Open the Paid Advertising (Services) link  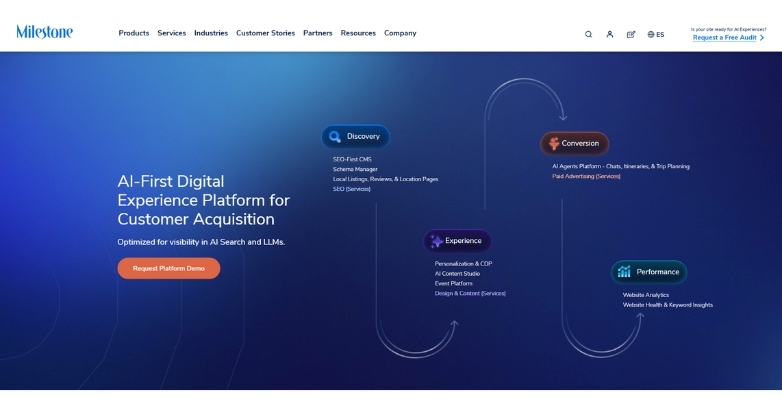(586, 177)
